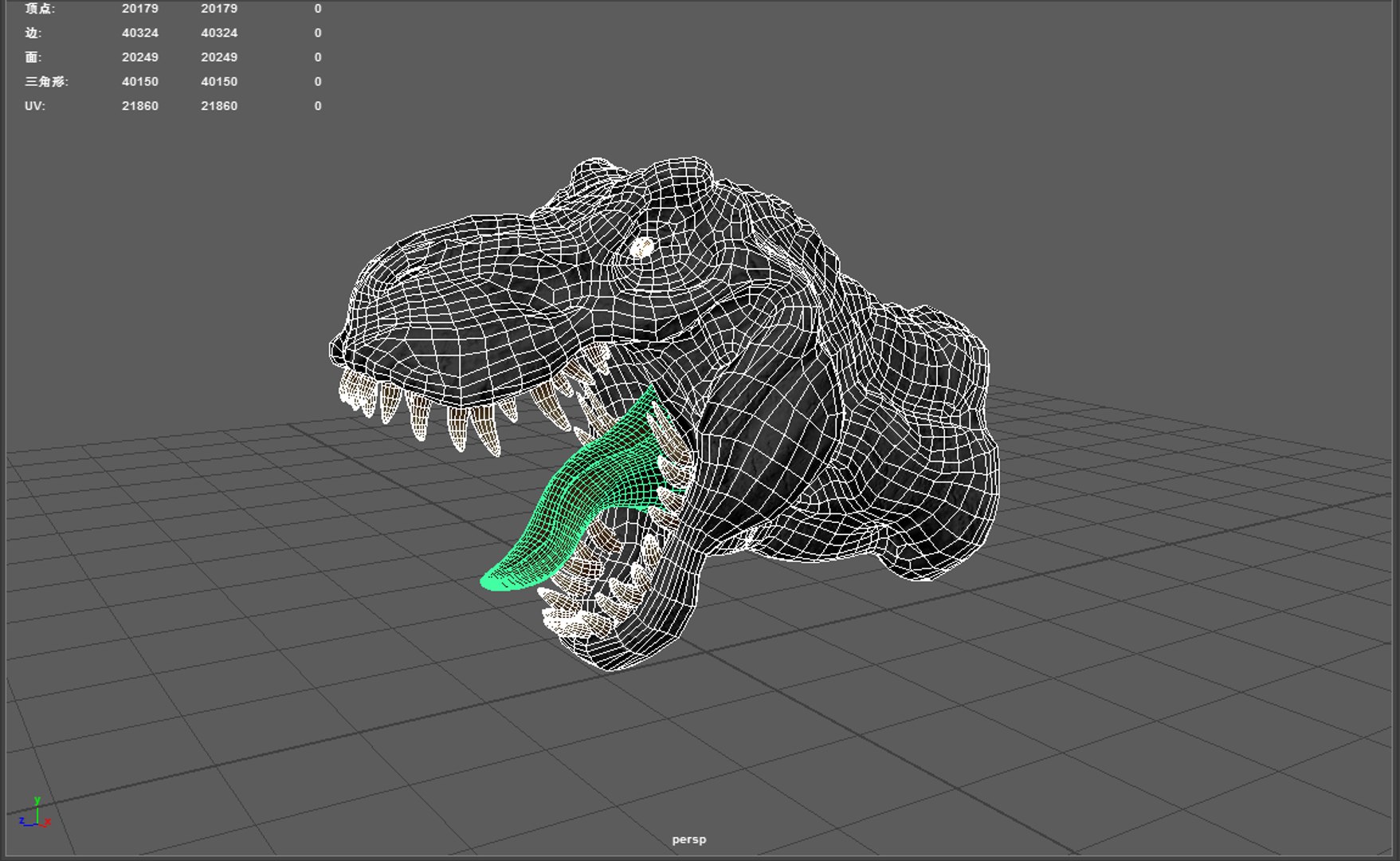The height and width of the screenshot is (861, 1400).
Task: Click the persp camera label
Action: click(688, 839)
